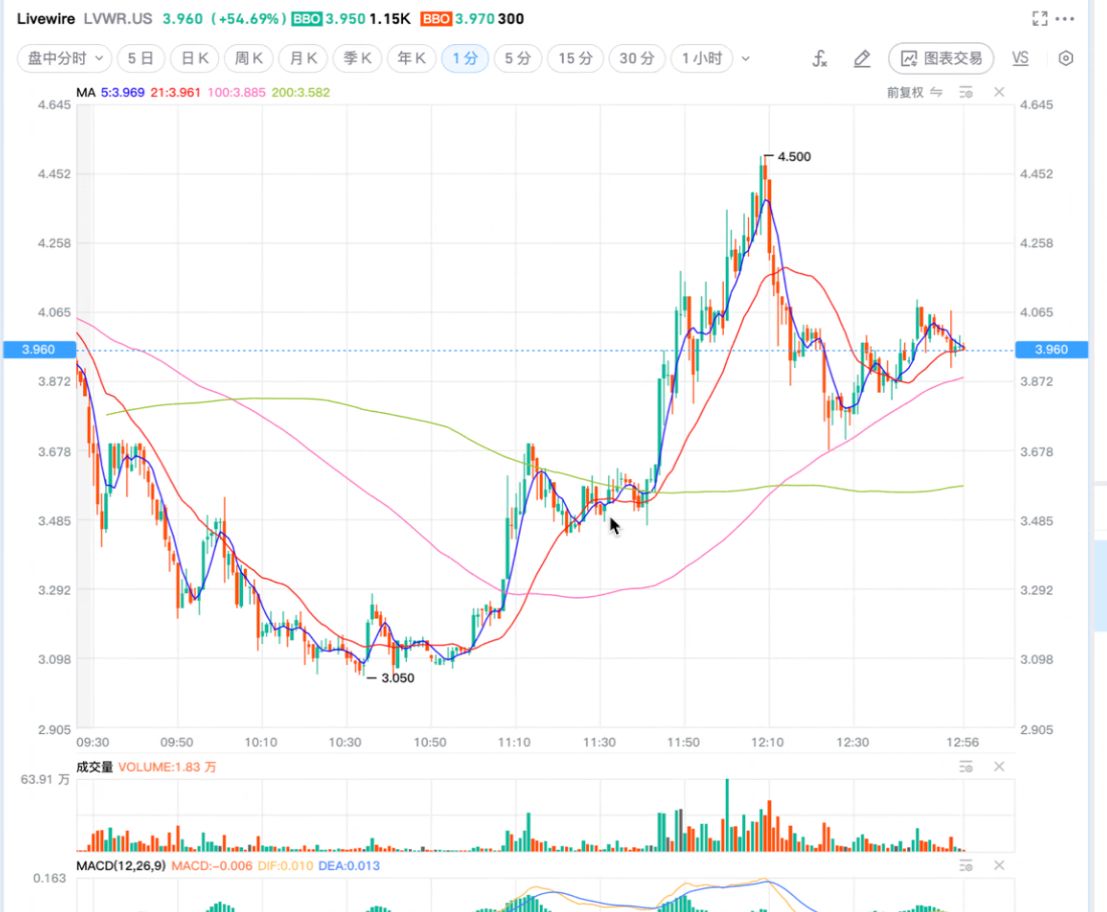
Task: Select the pencil drawing tool
Action: coord(862,59)
